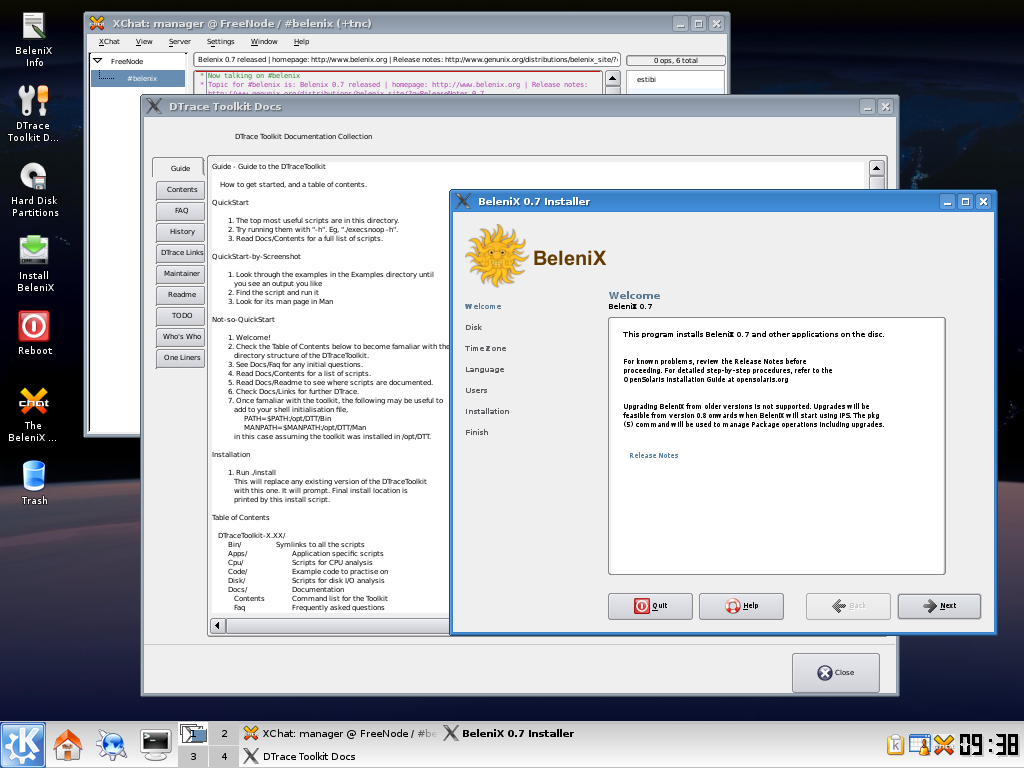The width and height of the screenshot is (1024, 768).
Task: Click Back button in BeleniX Installer
Action: coord(848,606)
